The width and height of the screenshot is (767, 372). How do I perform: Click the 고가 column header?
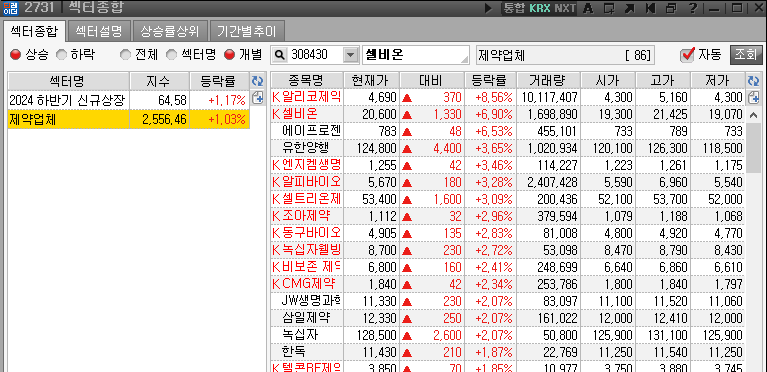(x=663, y=81)
